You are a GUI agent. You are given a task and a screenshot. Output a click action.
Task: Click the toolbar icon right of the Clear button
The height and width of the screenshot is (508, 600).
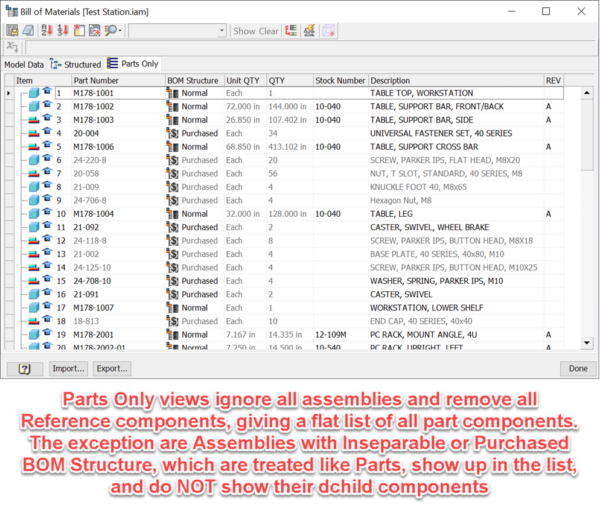point(290,31)
